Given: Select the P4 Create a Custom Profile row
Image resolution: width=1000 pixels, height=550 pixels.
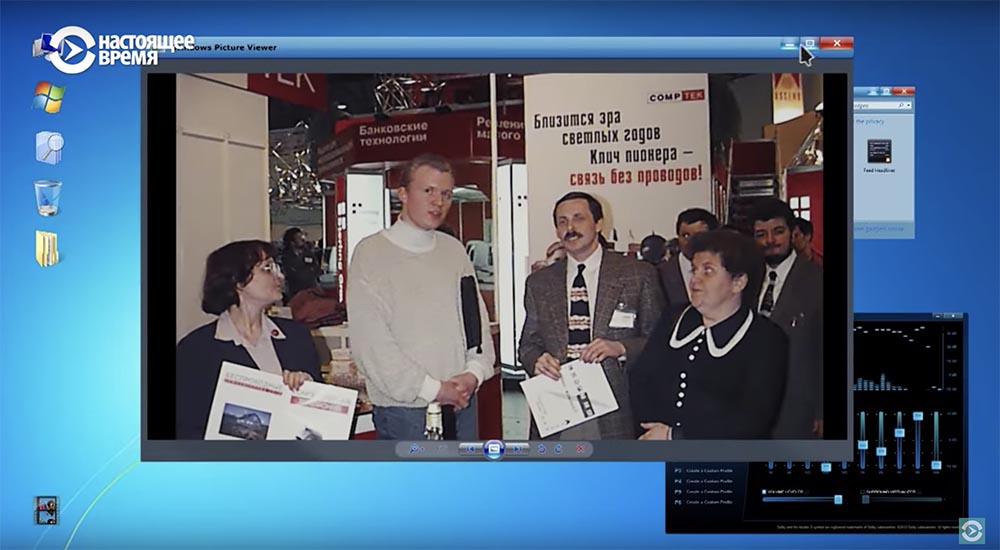Looking at the screenshot, I should pyautogui.click(x=703, y=481).
